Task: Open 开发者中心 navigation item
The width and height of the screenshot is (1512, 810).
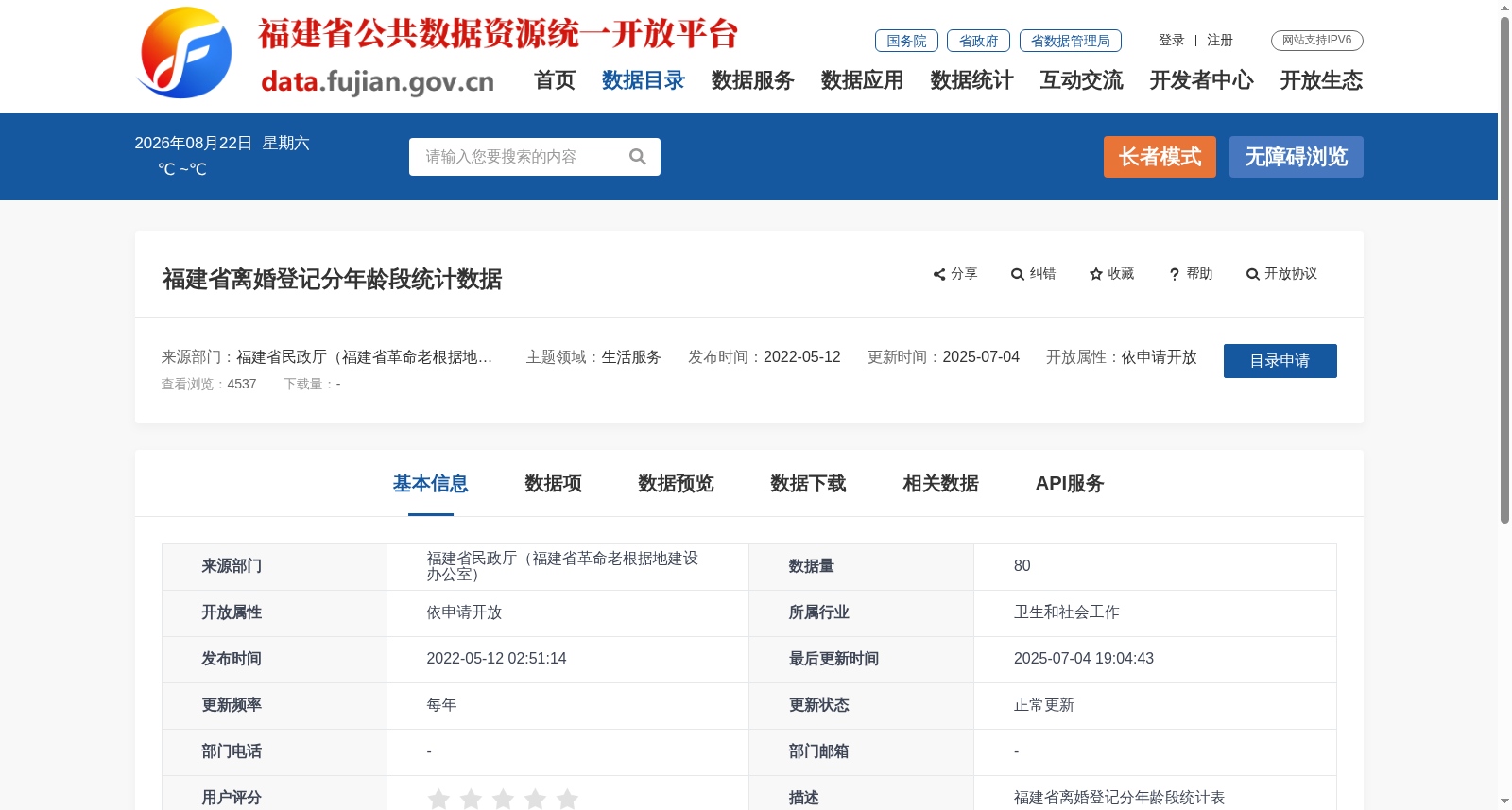Action: tap(1202, 80)
